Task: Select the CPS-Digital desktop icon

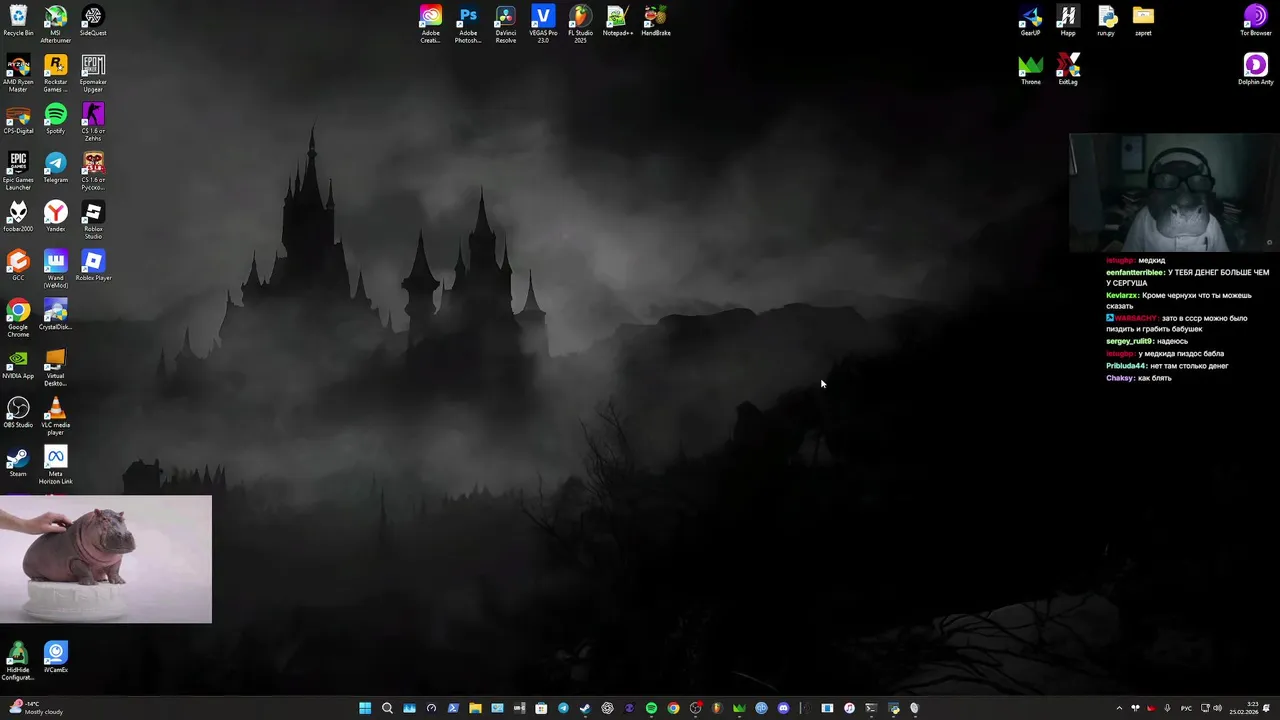Action: (18, 119)
